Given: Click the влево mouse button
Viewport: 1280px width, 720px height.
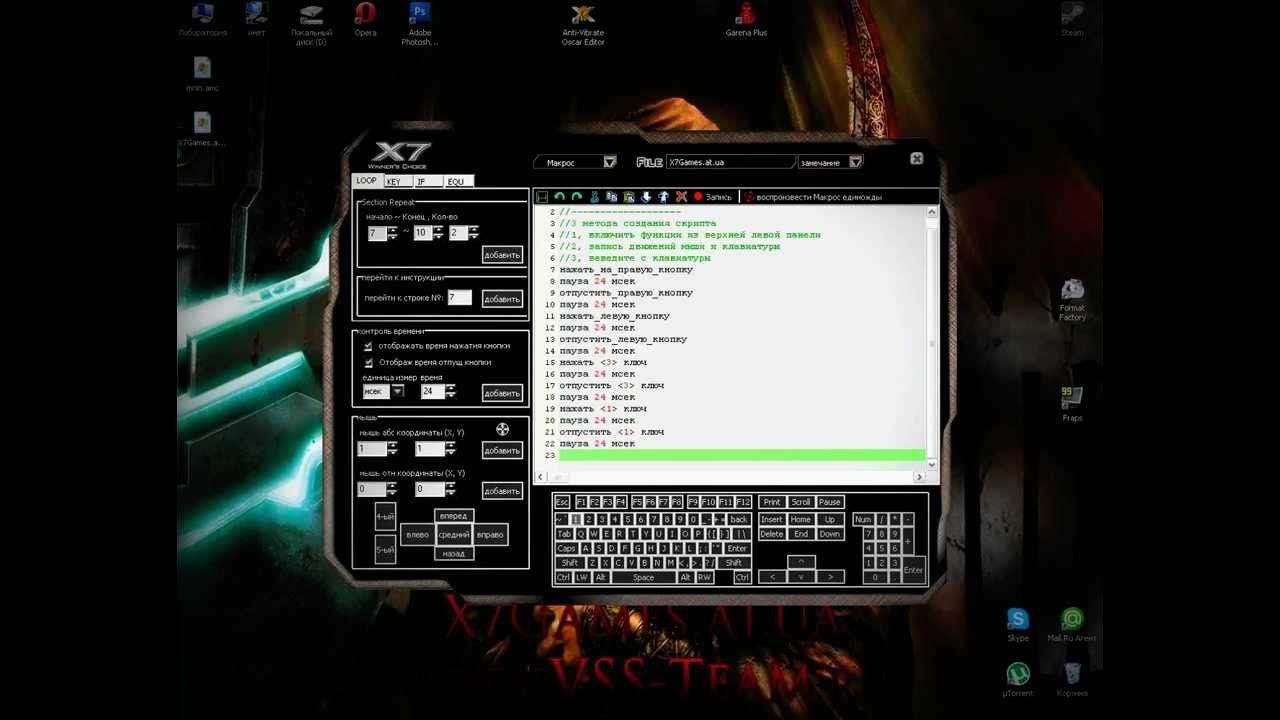Looking at the screenshot, I should (x=417, y=535).
